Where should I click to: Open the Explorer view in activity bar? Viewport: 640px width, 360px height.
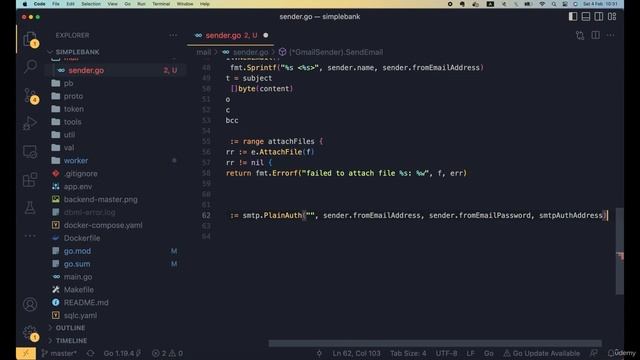tap(30, 40)
